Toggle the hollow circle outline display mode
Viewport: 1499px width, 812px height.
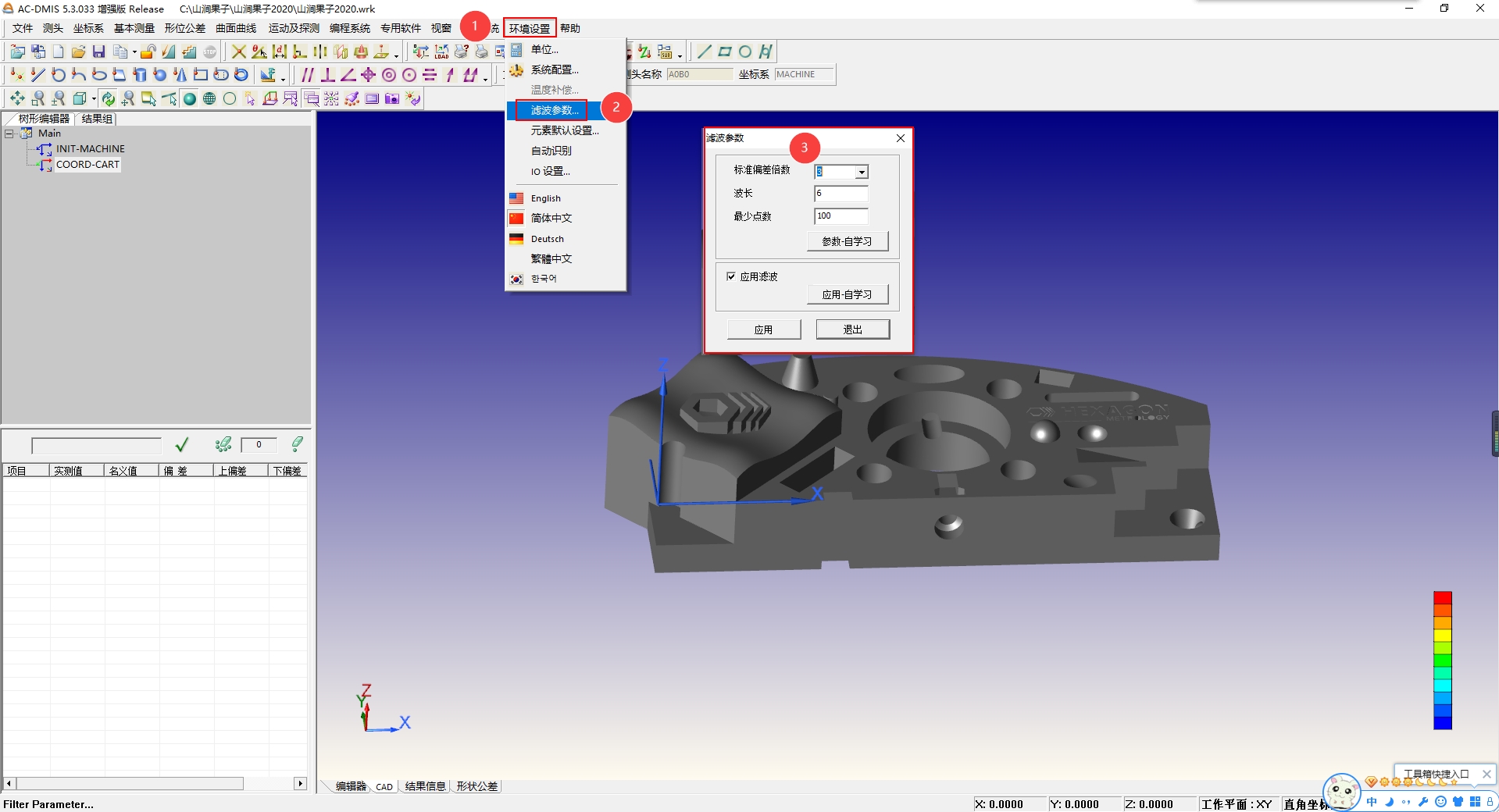tap(230, 98)
